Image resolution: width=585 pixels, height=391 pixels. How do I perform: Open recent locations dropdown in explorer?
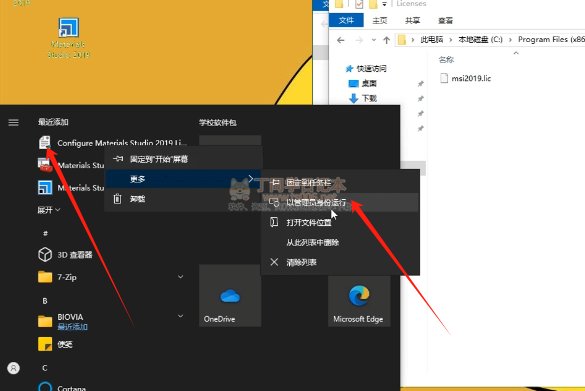pos(373,40)
